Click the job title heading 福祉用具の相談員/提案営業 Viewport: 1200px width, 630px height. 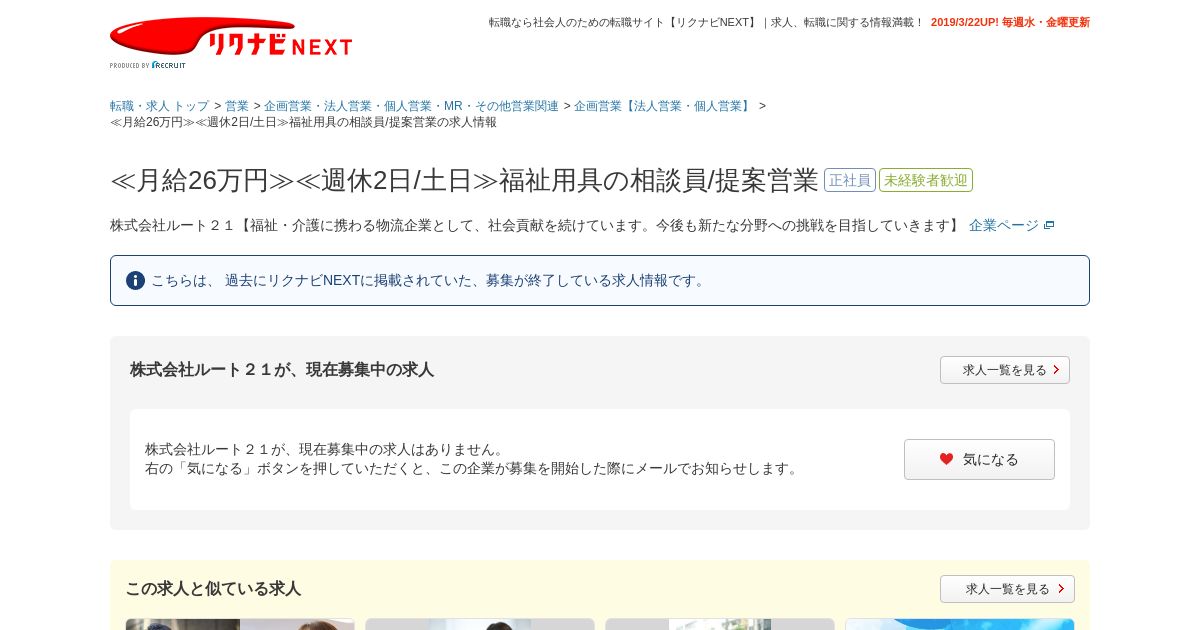point(464,180)
